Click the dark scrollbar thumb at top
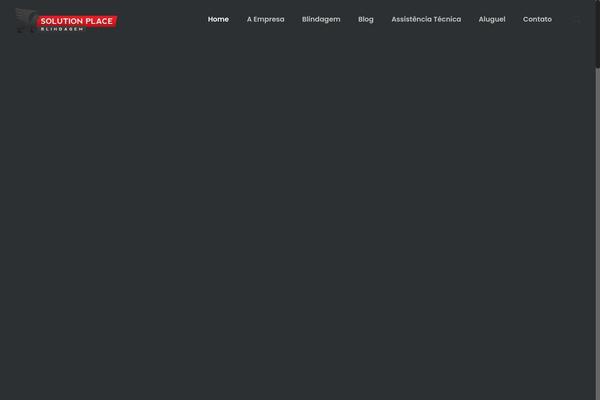 click(598, 34)
